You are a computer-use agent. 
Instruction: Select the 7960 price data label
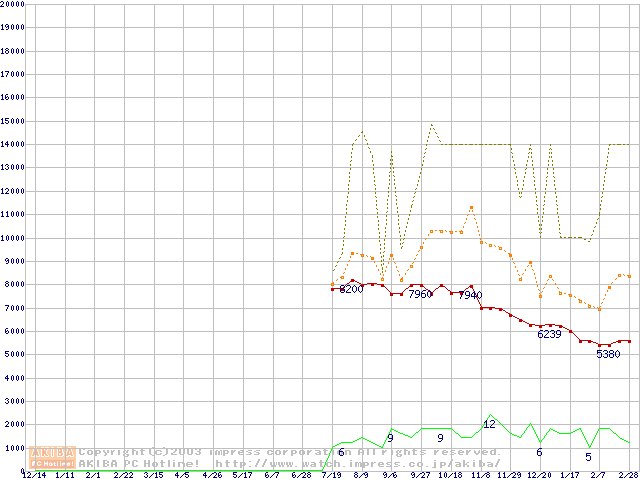point(420,294)
